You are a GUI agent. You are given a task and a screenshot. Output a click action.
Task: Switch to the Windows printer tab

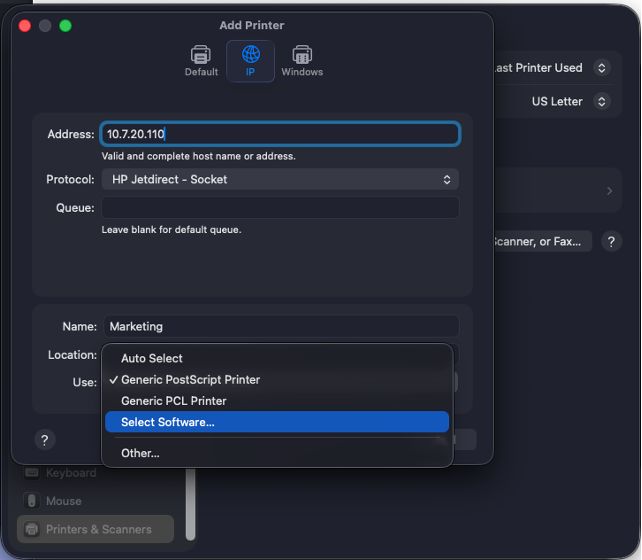(301, 60)
